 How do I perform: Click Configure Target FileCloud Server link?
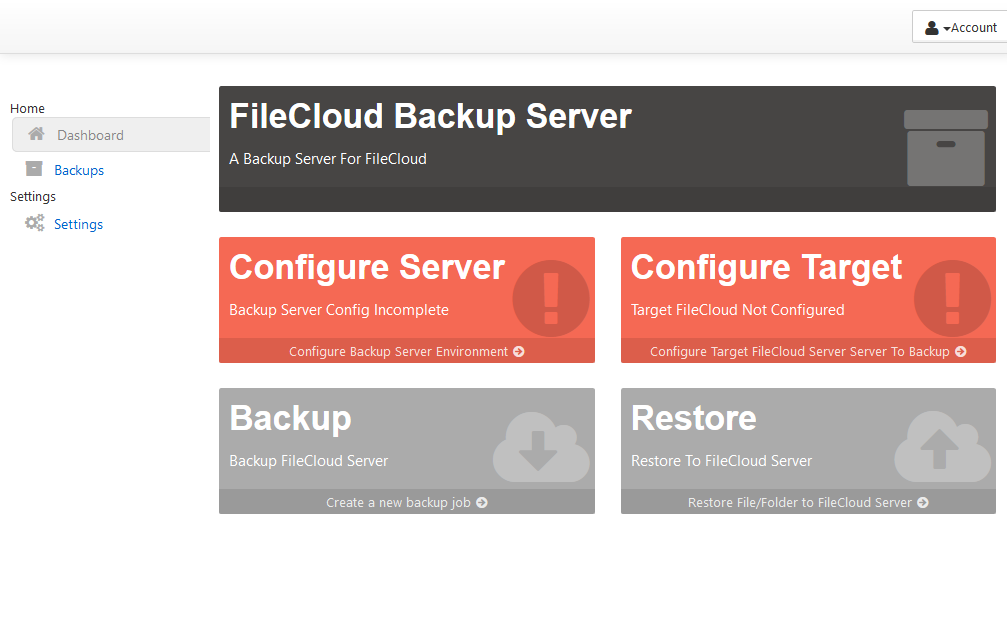(x=807, y=351)
